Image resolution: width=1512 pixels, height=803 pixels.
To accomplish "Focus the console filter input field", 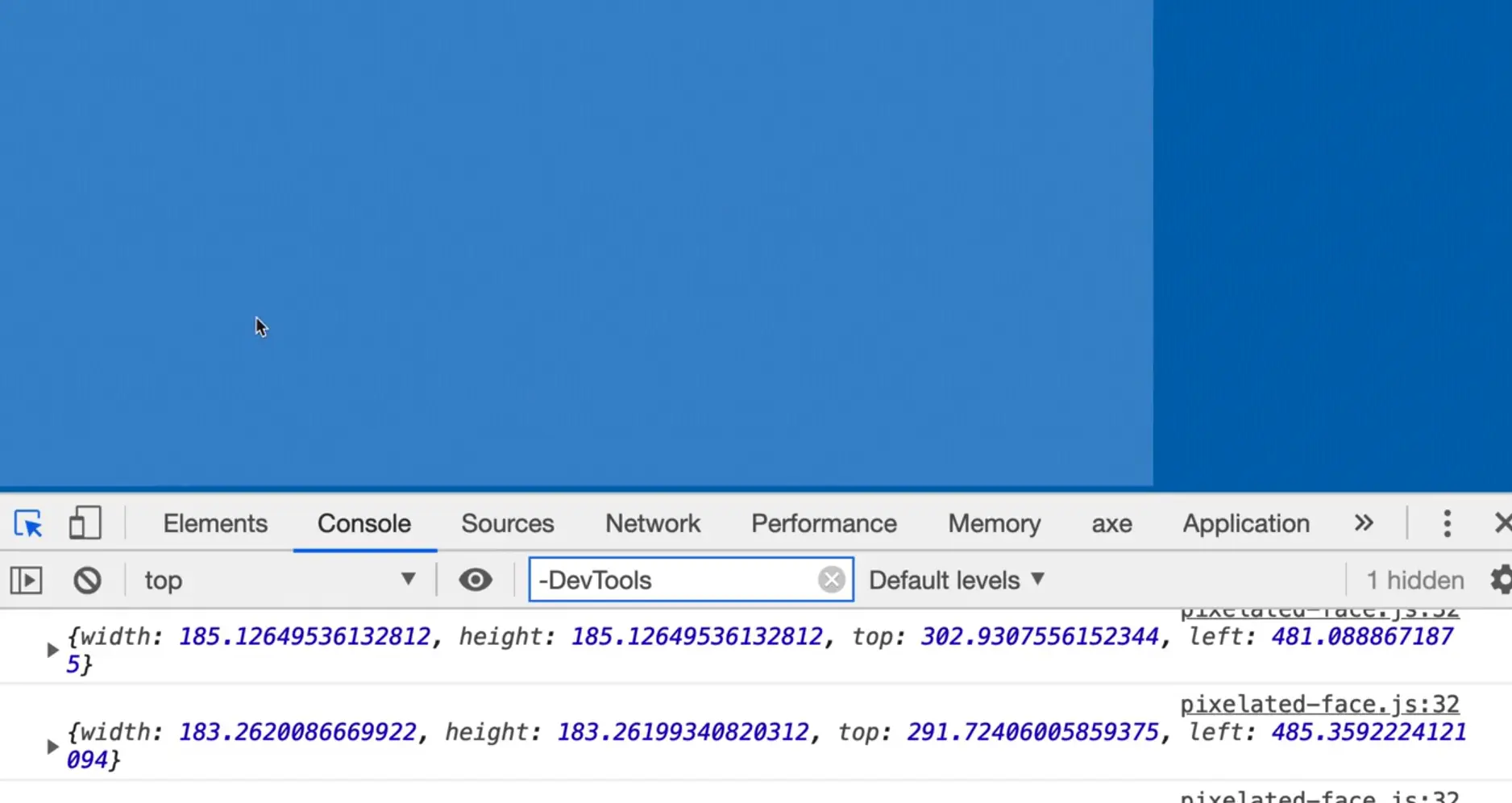I will pyautogui.click(x=673, y=580).
